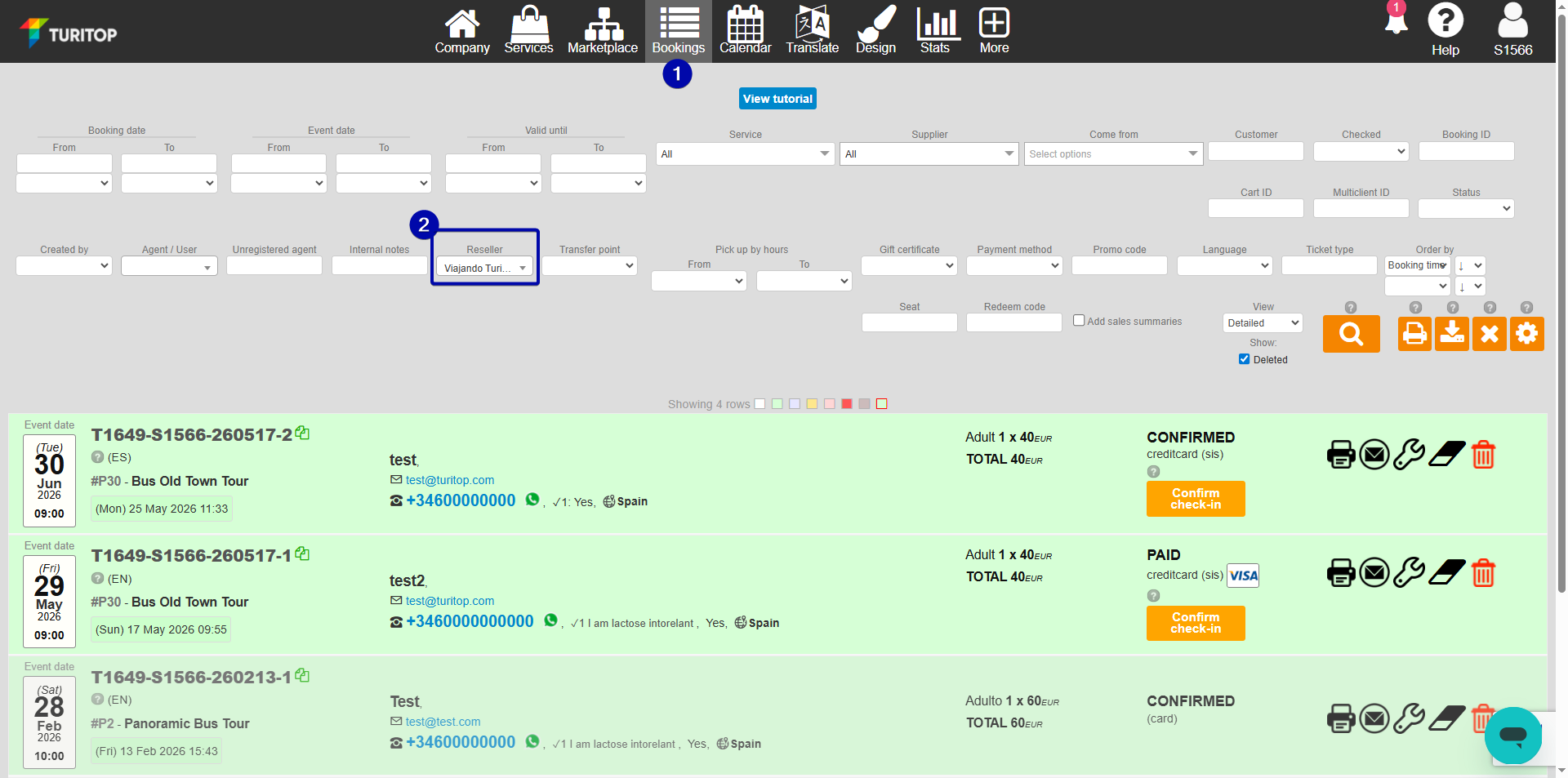Check the Add sales summaries checkbox

click(1079, 321)
